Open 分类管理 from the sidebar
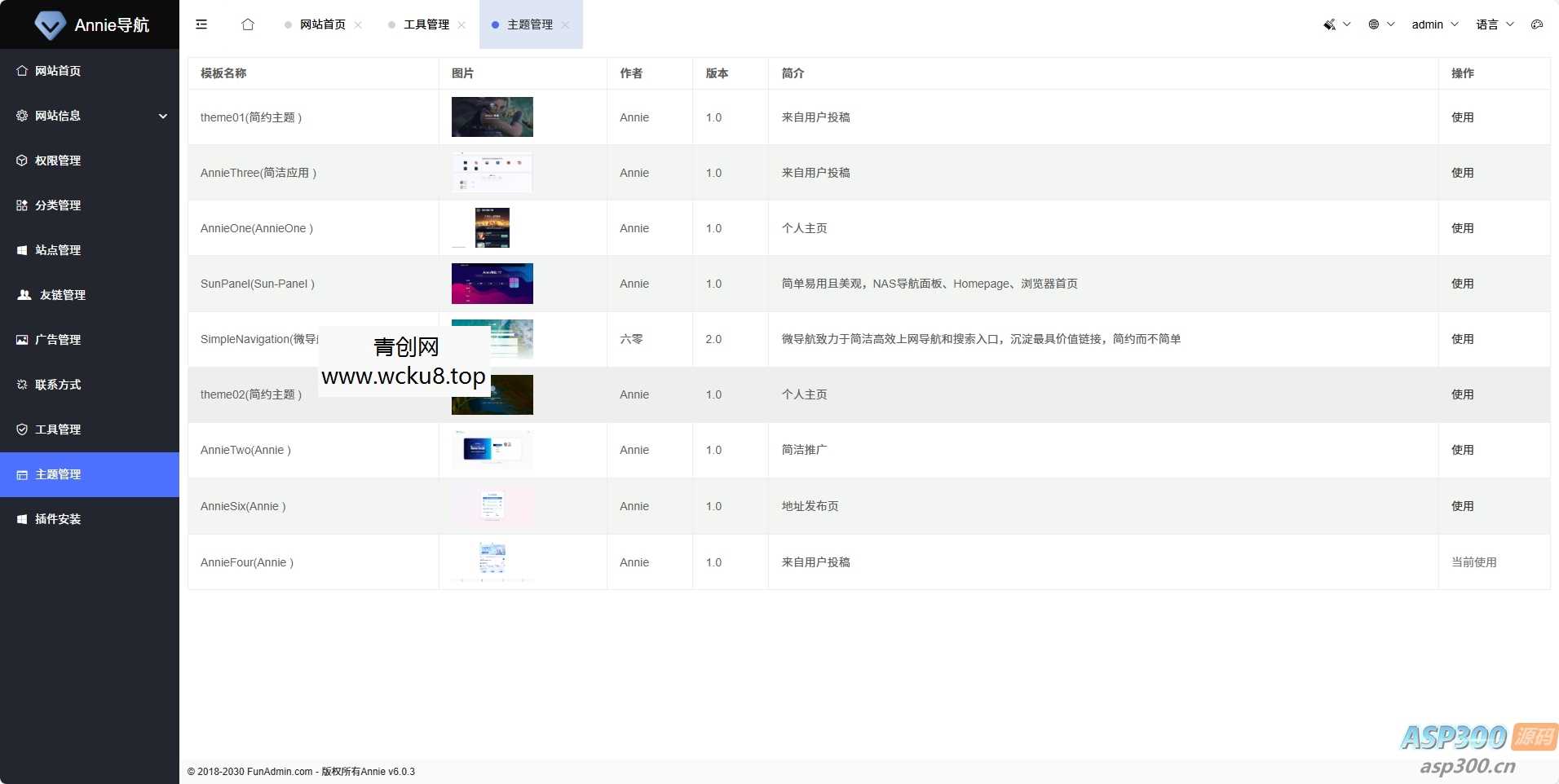 click(x=58, y=205)
